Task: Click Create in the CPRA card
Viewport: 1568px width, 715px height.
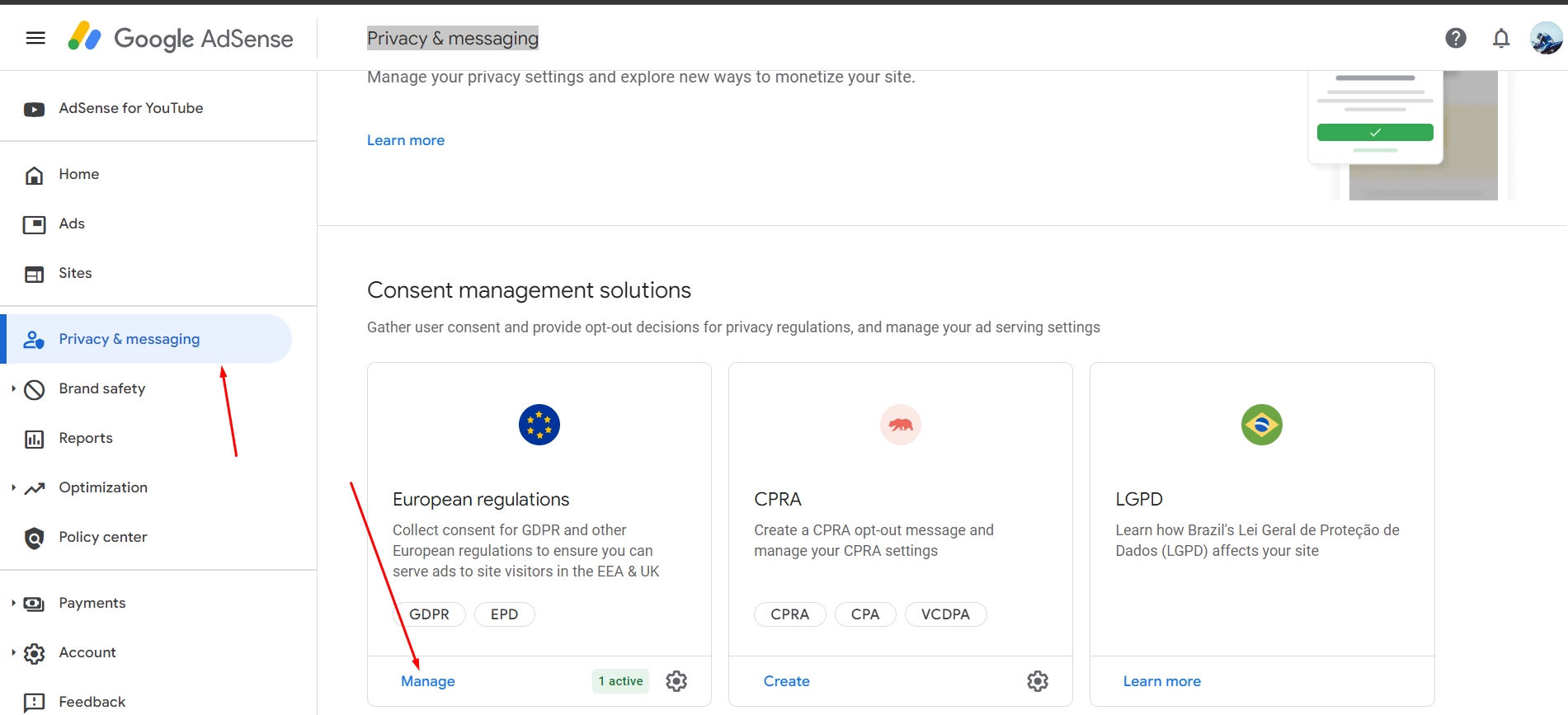Action: pyautogui.click(x=786, y=681)
